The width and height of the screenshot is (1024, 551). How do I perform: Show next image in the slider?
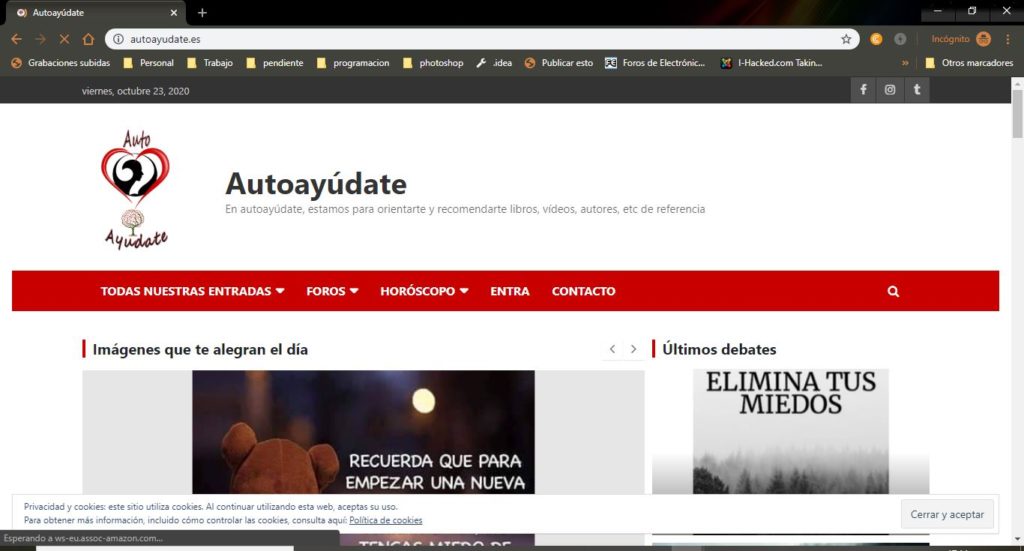[x=633, y=349]
